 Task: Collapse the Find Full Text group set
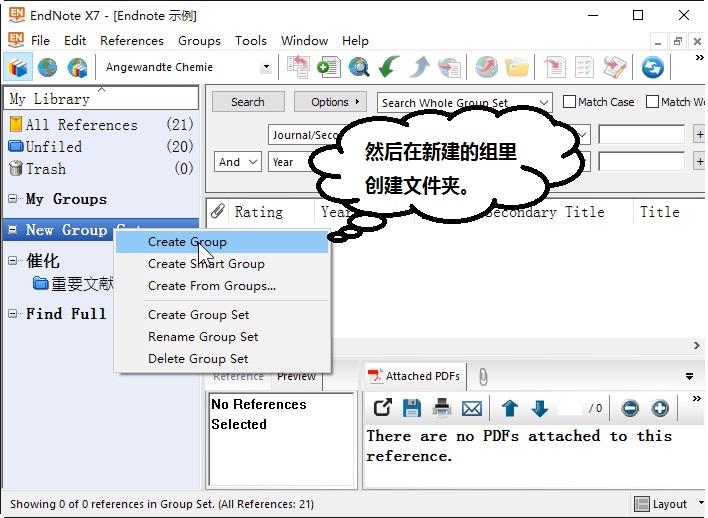click(x=13, y=313)
